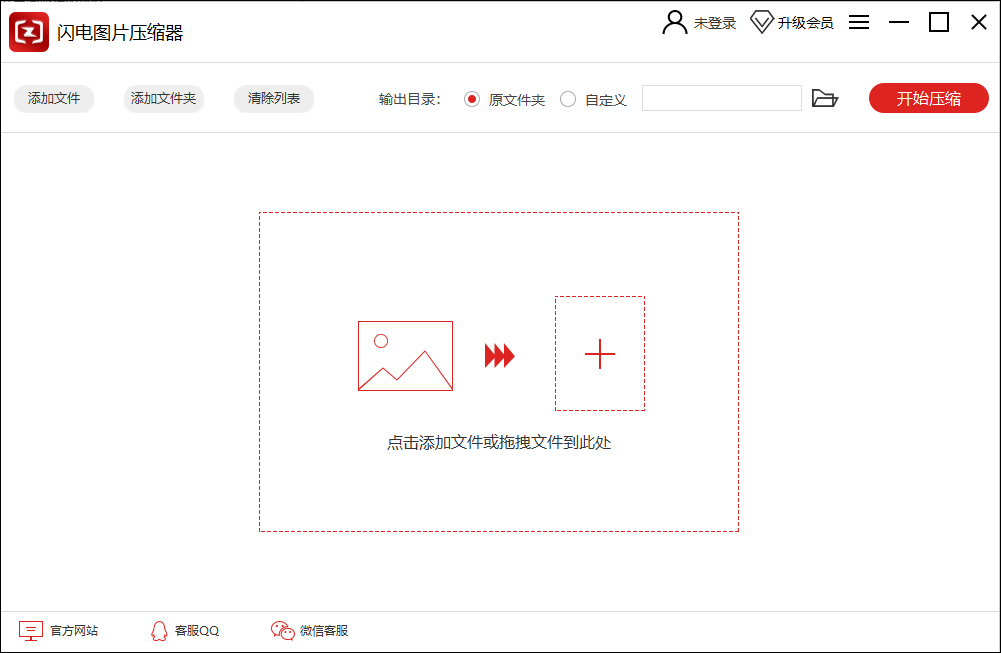Open the 微信客服 link
Viewport: 1001px width, 653px height.
coord(324,631)
